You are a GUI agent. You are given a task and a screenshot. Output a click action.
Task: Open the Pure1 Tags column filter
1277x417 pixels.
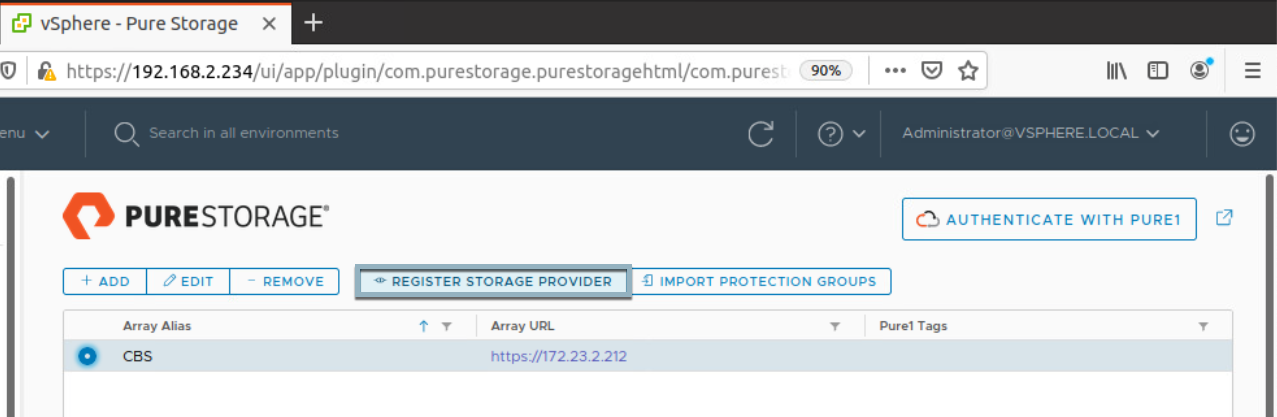pos(1203,326)
